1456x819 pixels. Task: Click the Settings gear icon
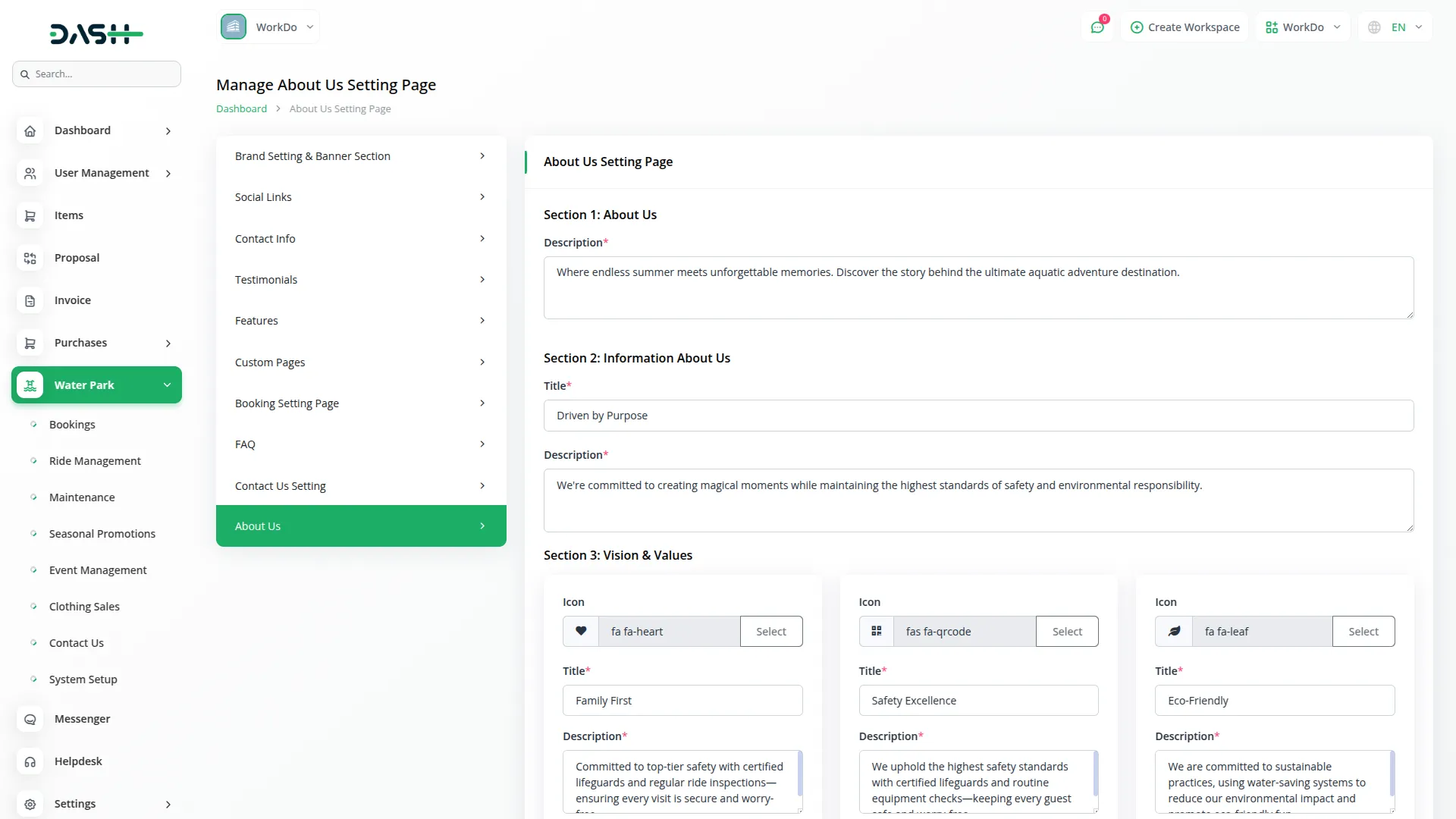30,805
